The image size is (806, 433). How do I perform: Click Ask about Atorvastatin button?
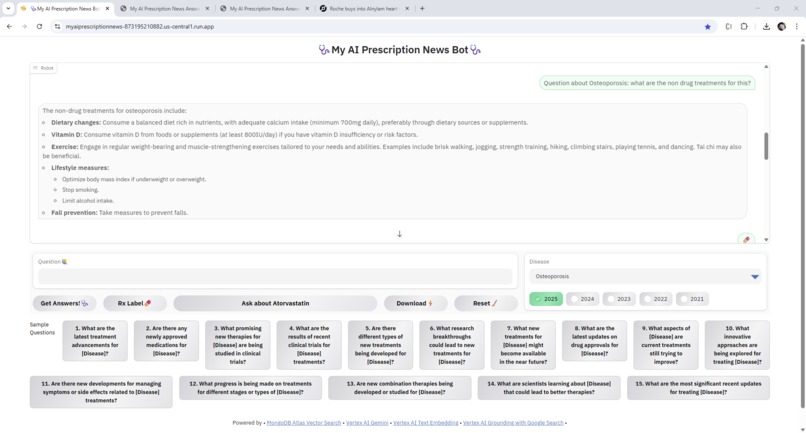(x=275, y=303)
